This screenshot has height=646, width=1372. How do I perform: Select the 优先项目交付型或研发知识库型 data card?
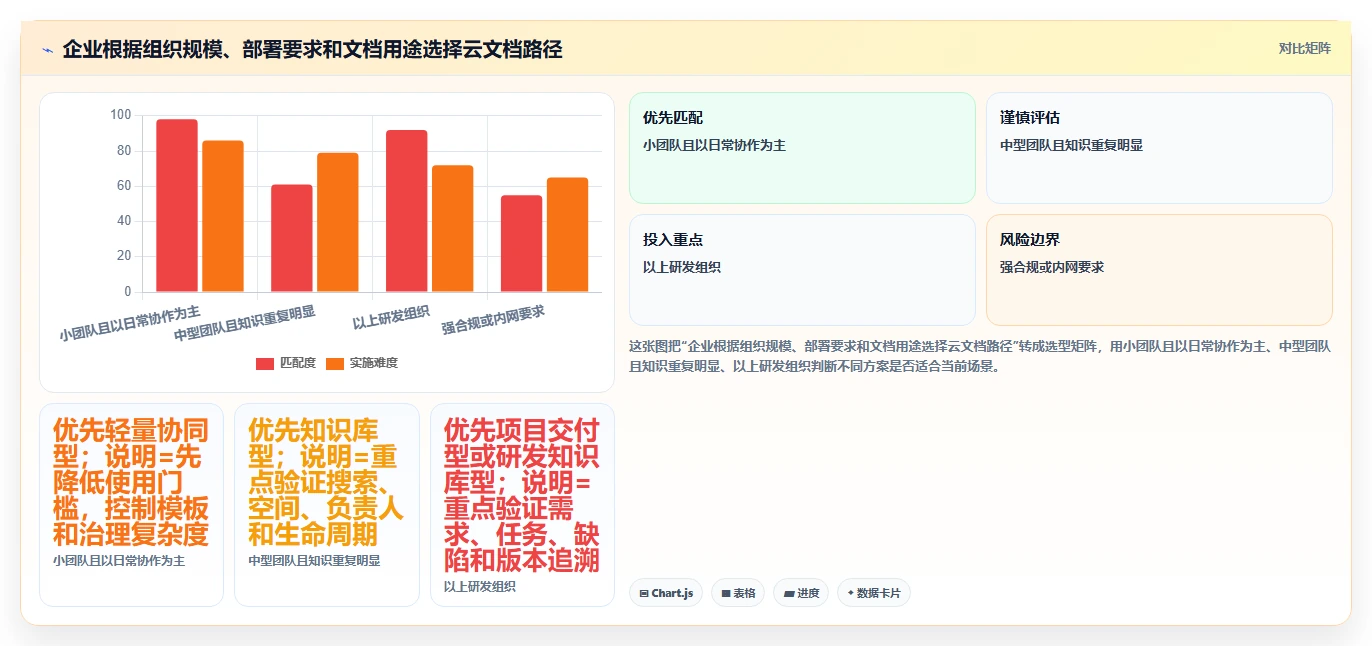tap(522, 505)
